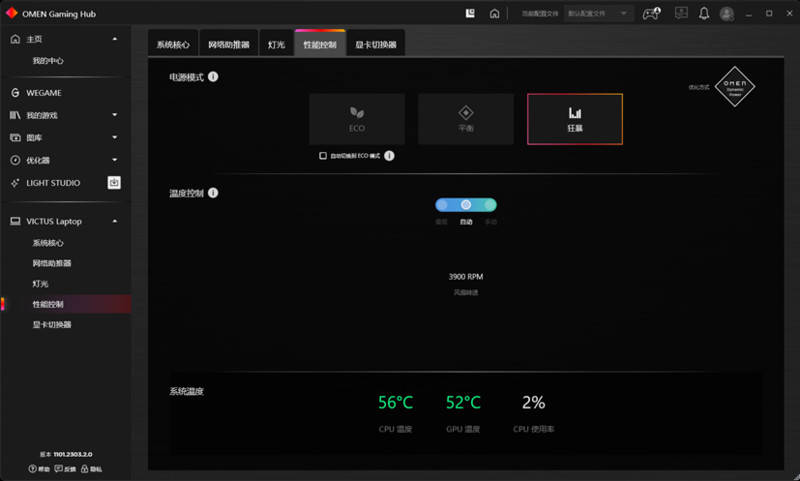Click the 52°C GPU temperature reading
800x481 pixels.
pyautogui.click(x=463, y=402)
